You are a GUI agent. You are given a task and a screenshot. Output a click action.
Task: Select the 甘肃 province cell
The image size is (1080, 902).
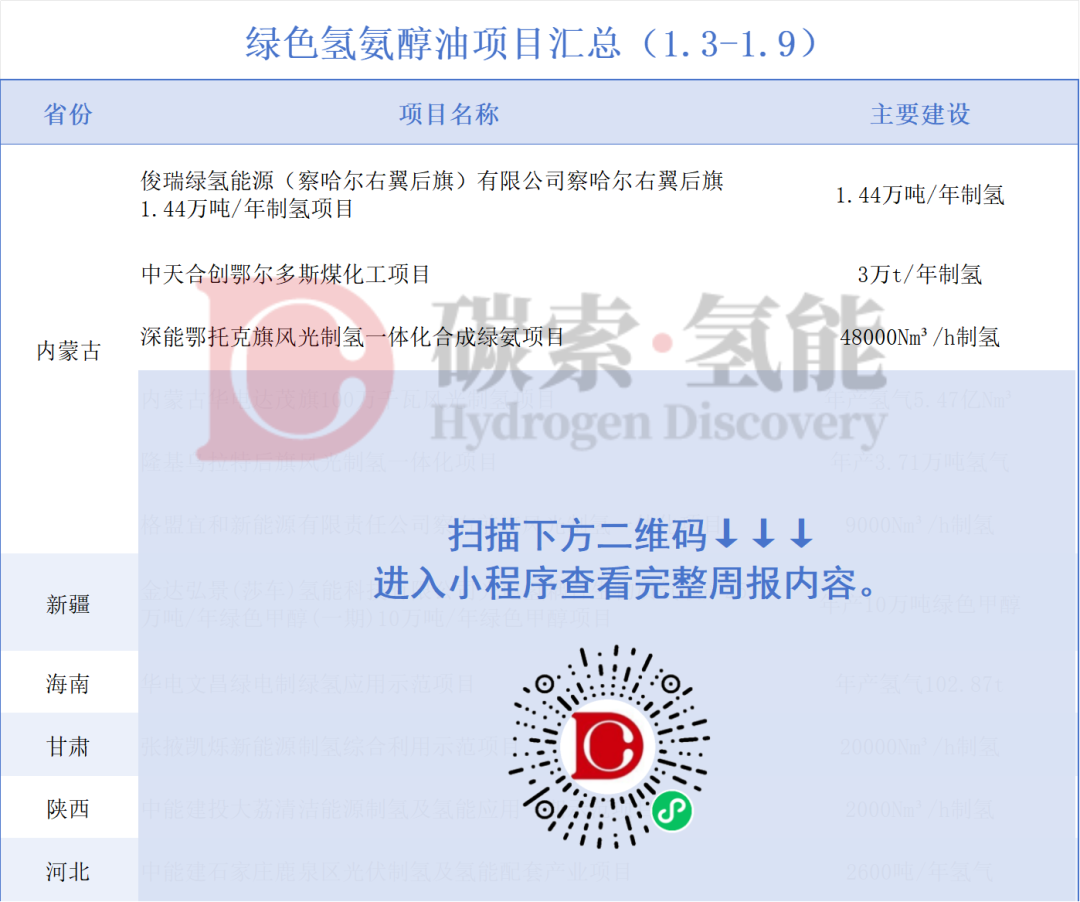(68, 747)
